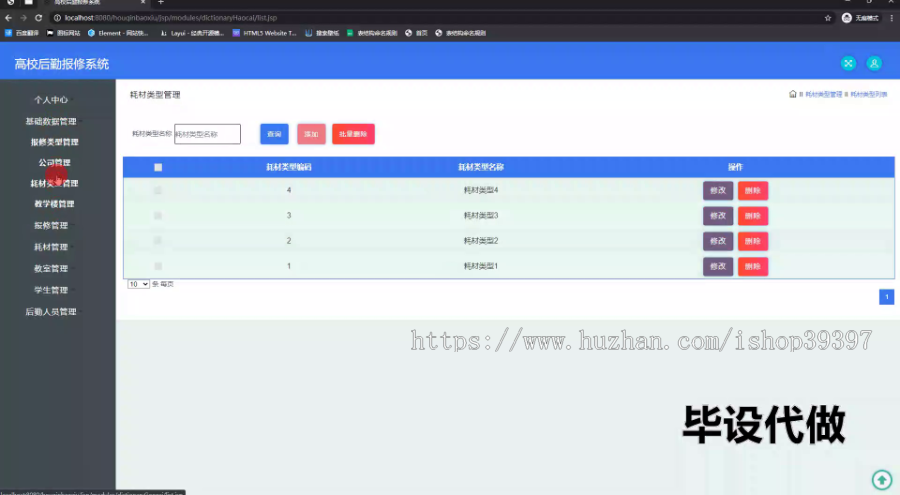Check the checkbox for row 耗材类型2
This screenshot has width=900, height=495.
(158, 241)
